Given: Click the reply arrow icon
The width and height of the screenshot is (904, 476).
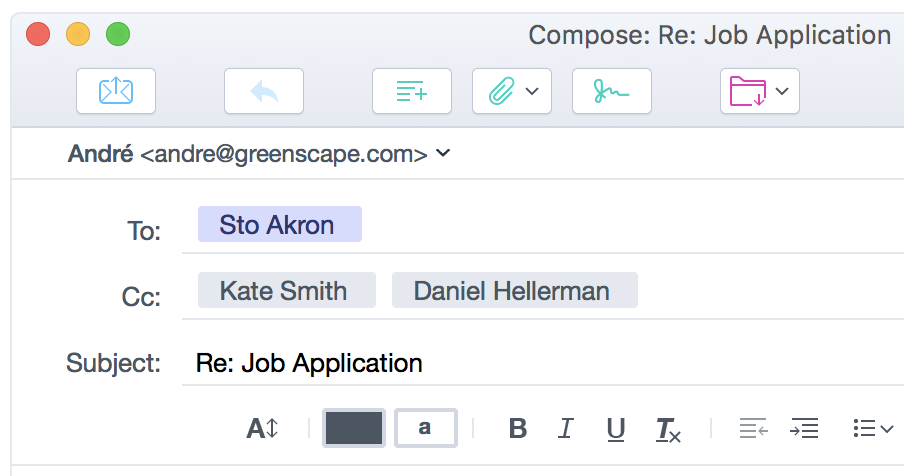Looking at the screenshot, I should click(264, 91).
